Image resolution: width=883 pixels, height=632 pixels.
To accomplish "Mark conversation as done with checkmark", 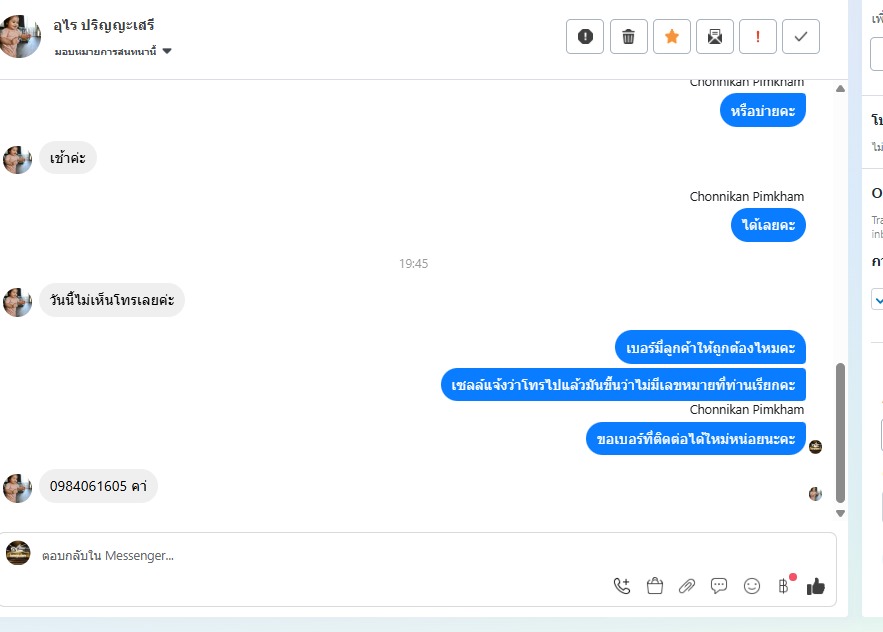I will click(800, 37).
